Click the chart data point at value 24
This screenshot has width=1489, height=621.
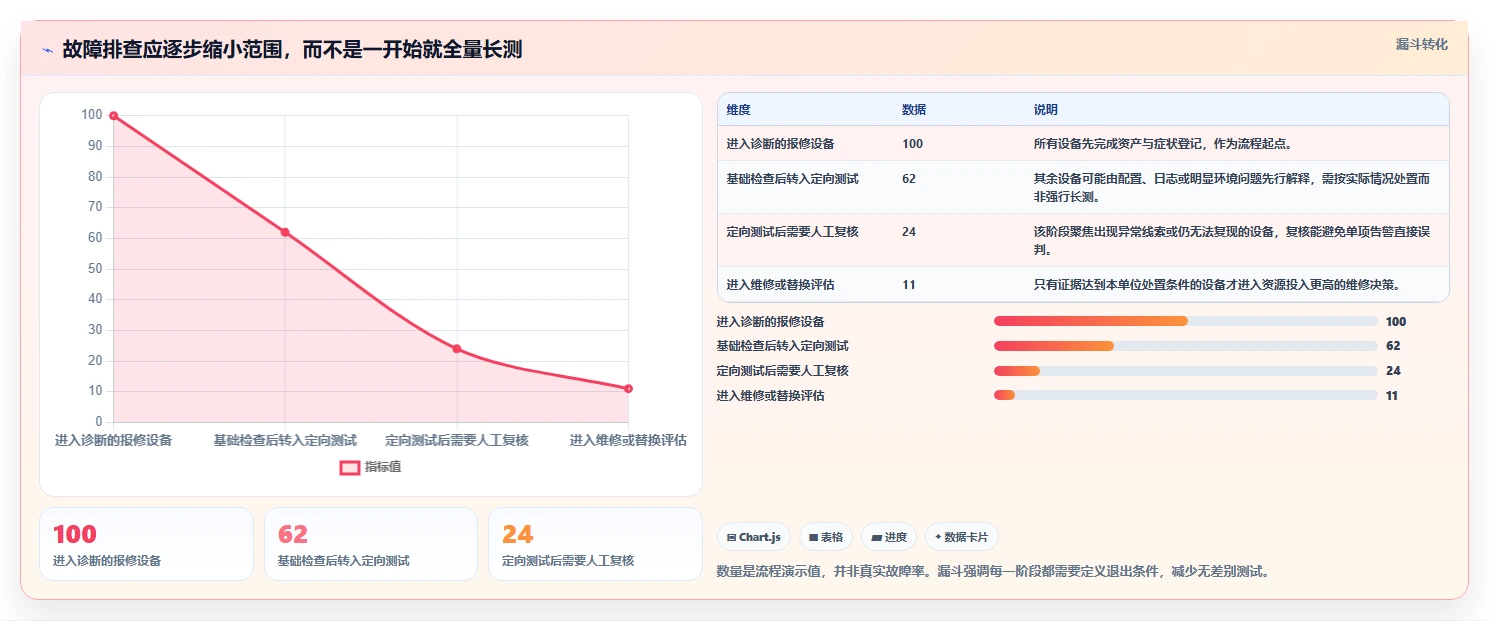457,349
